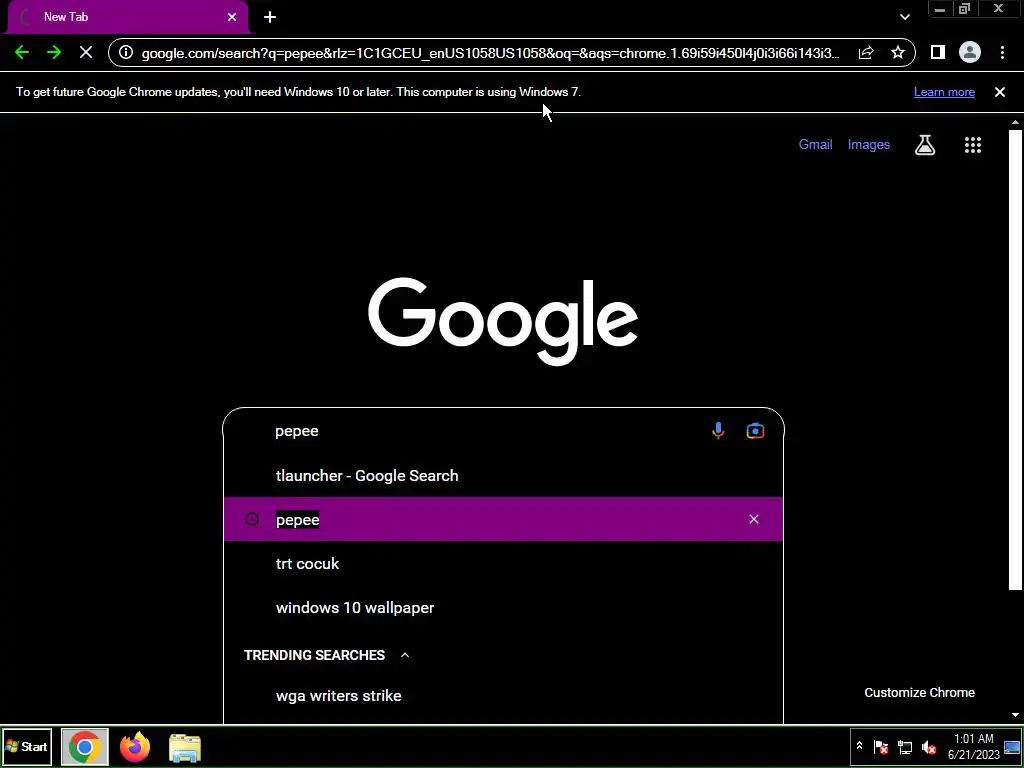The image size is (1024, 768).
Task: Bookmark this tab with the star icon
Action: pyautogui.click(x=898, y=53)
